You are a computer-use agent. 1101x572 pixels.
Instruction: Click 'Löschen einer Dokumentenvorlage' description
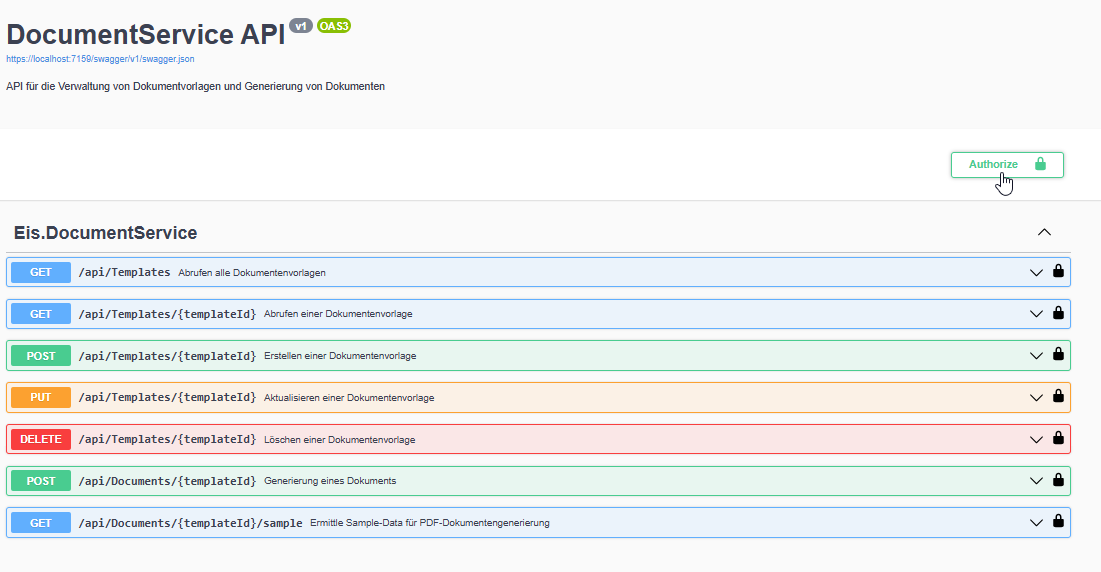(339, 439)
